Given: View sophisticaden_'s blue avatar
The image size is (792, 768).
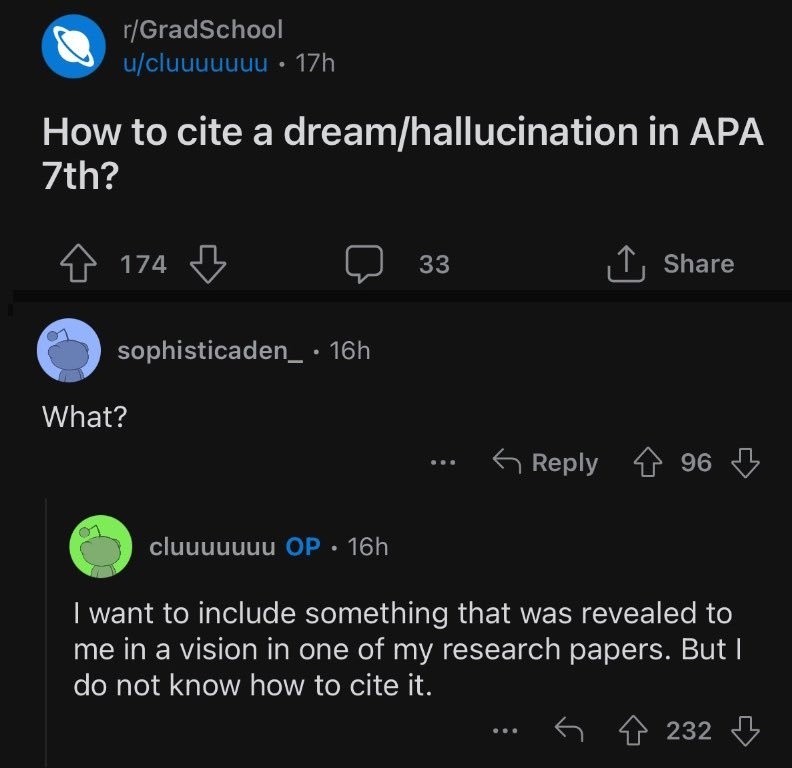Looking at the screenshot, I should [69, 350].
